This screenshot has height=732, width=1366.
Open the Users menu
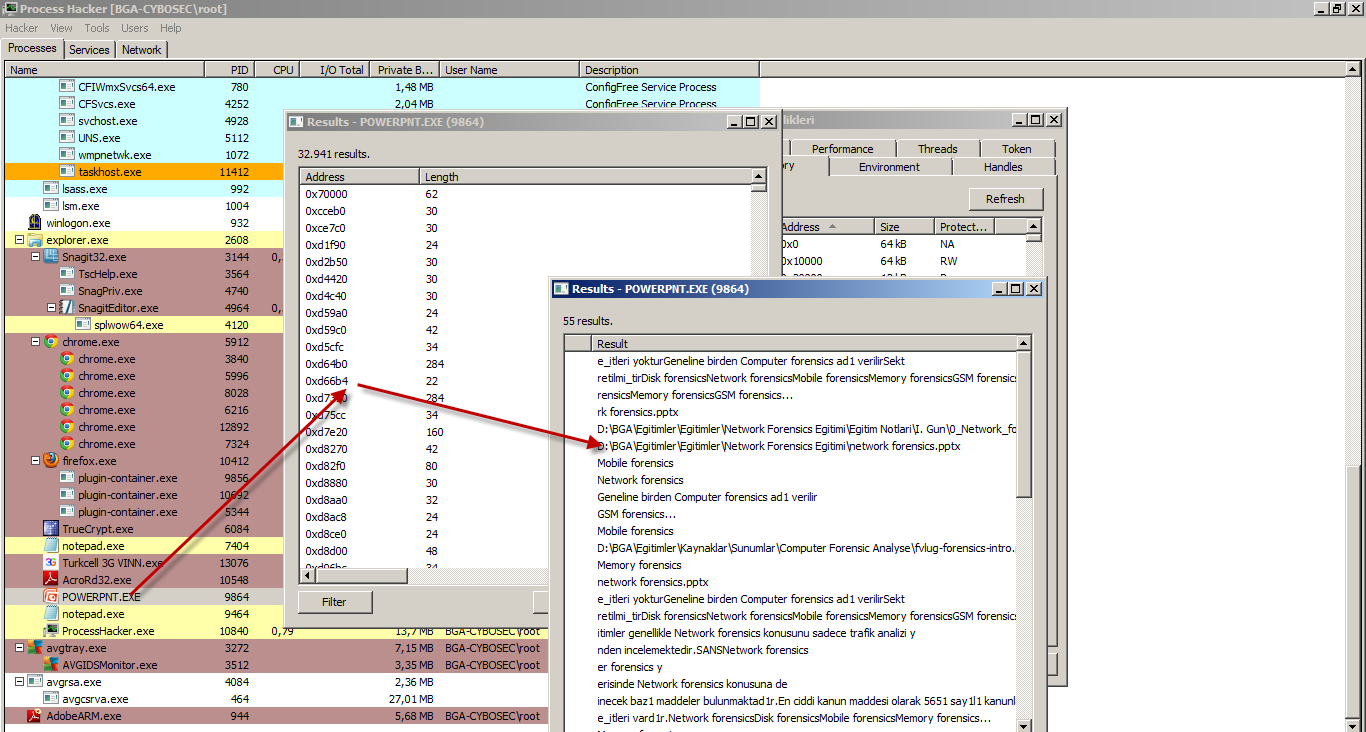134,28
